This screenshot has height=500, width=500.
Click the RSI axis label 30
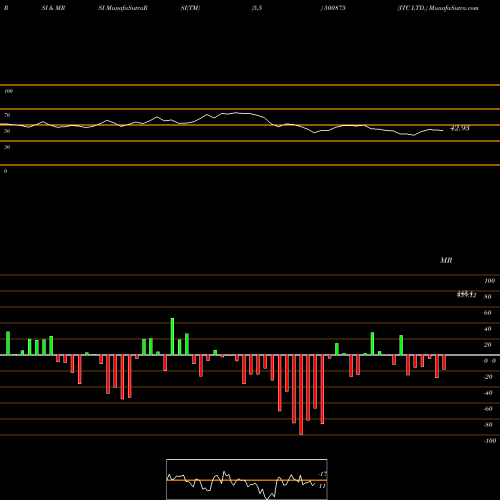click(x=7, y=147)
